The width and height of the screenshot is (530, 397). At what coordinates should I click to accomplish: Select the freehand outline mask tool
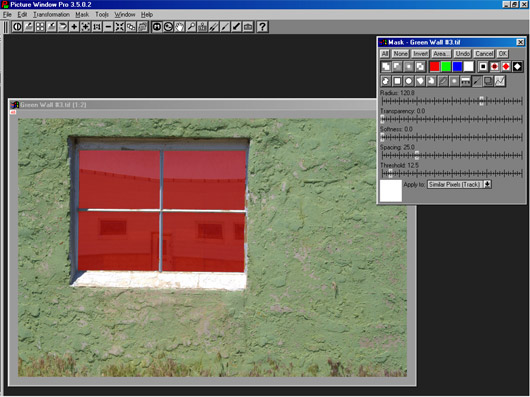click(386, 81)
